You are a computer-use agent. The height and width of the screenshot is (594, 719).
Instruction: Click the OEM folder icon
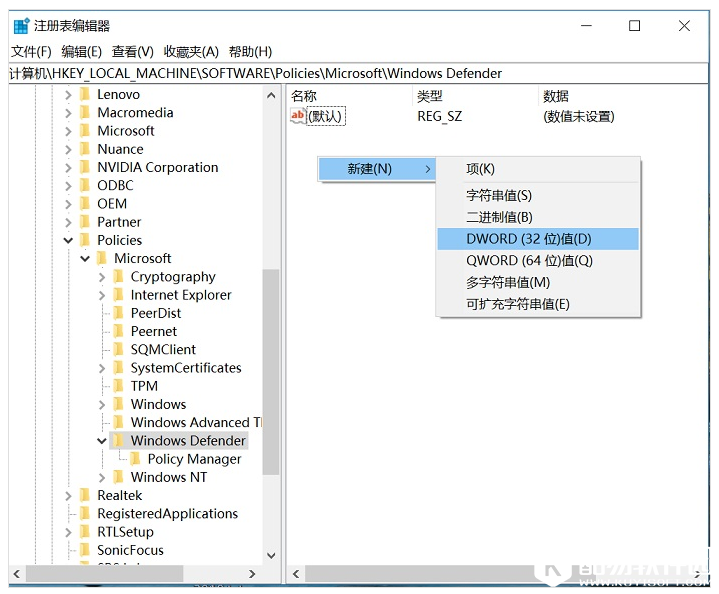point(85,204)
